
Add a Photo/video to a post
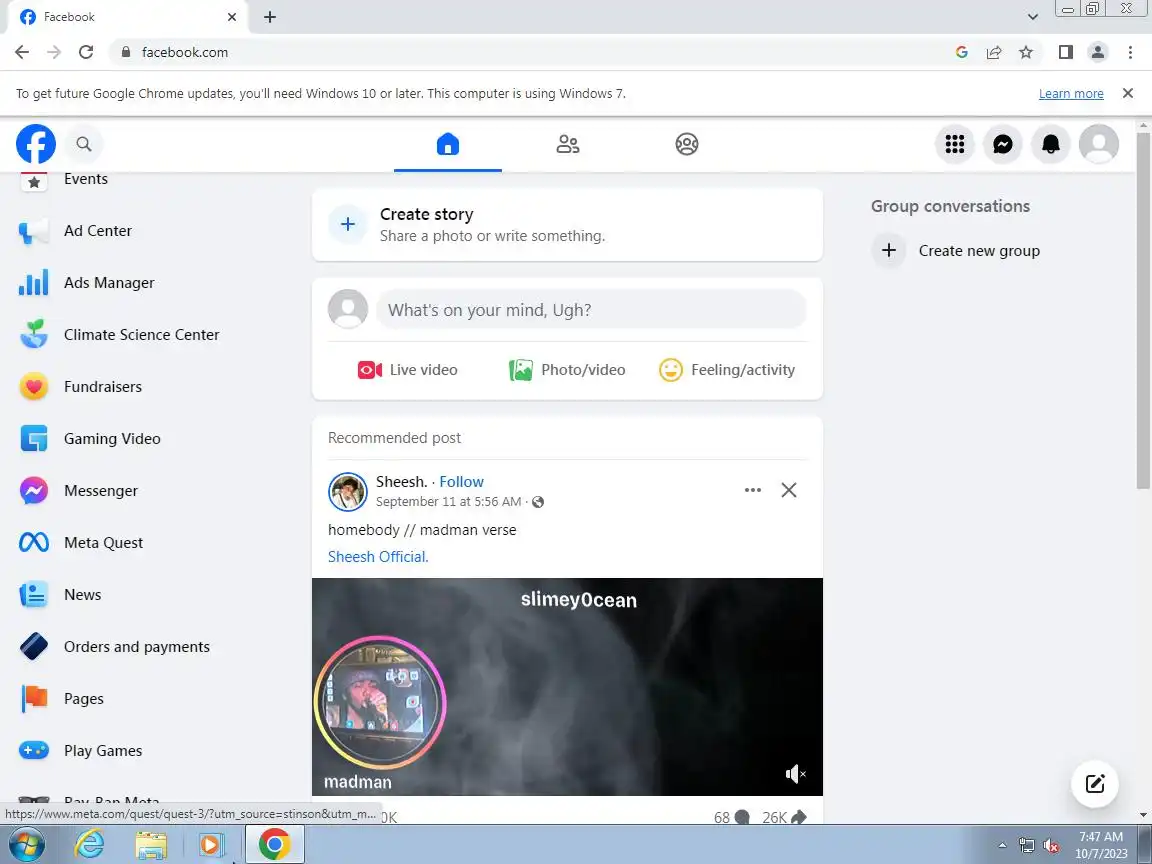(567, 370)
